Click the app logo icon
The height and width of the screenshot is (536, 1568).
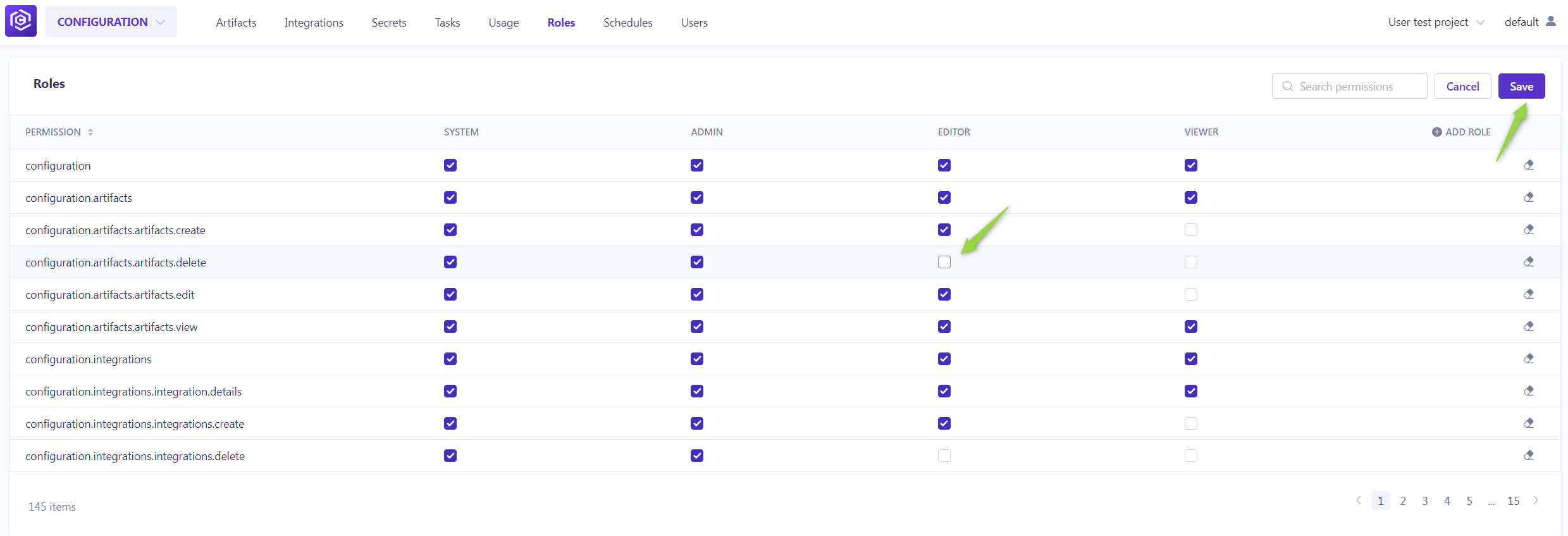21,21
